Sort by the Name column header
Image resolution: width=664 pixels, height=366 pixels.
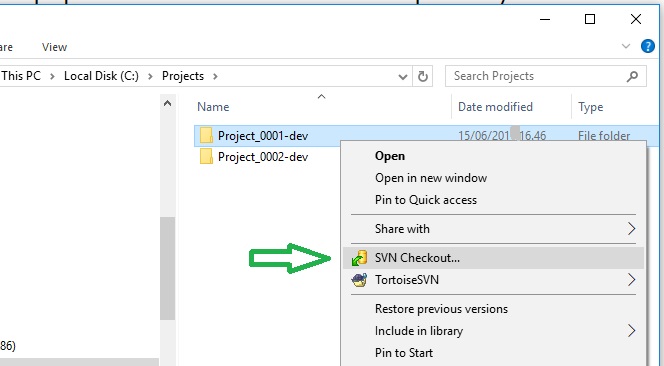pyautogui.click(x=213, y=107)
